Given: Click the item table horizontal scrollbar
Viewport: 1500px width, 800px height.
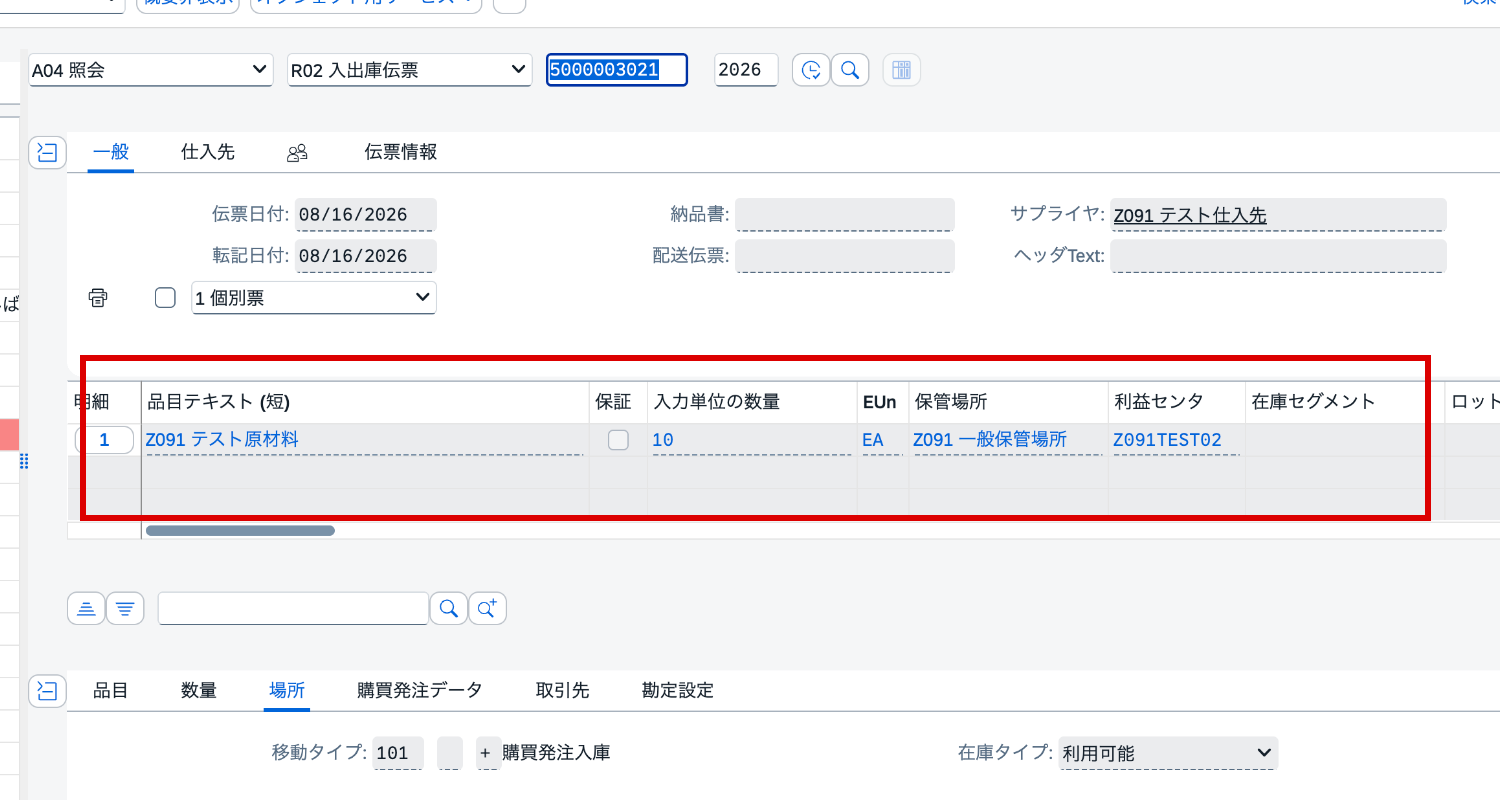Looking at the screenshot, I should pyautogui.click(x=240, y=531).
